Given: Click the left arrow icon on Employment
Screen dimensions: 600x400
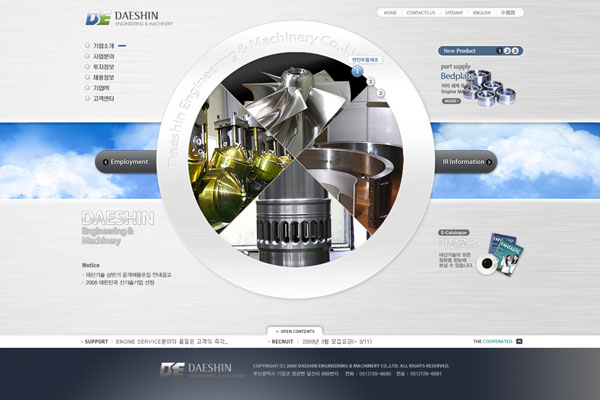Looking at the screenshot, I should 106,162.
